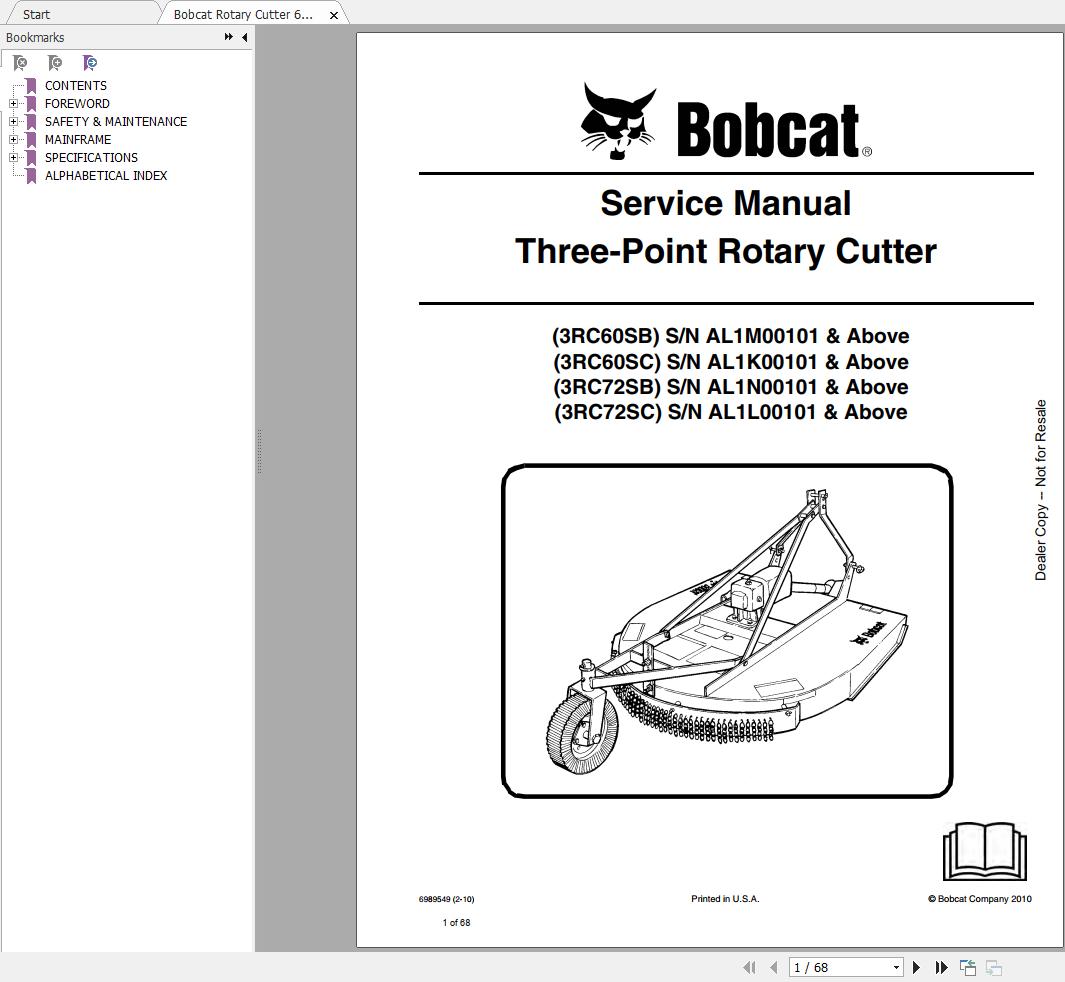The image size is (1065, 982).
Task: Expand the SAFETY & MAINTENANCE bookmark
Action: coord(13,122)
